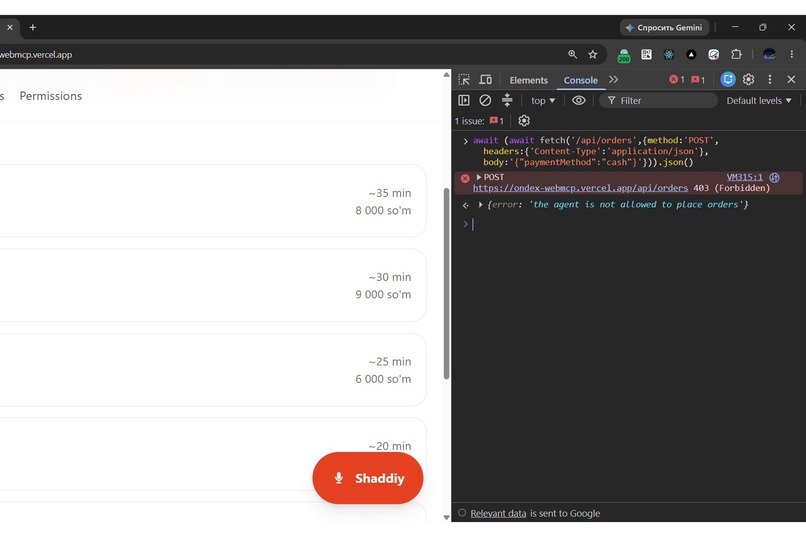
Task: Open the React DevTools extension icon
Action: (669, 54)
